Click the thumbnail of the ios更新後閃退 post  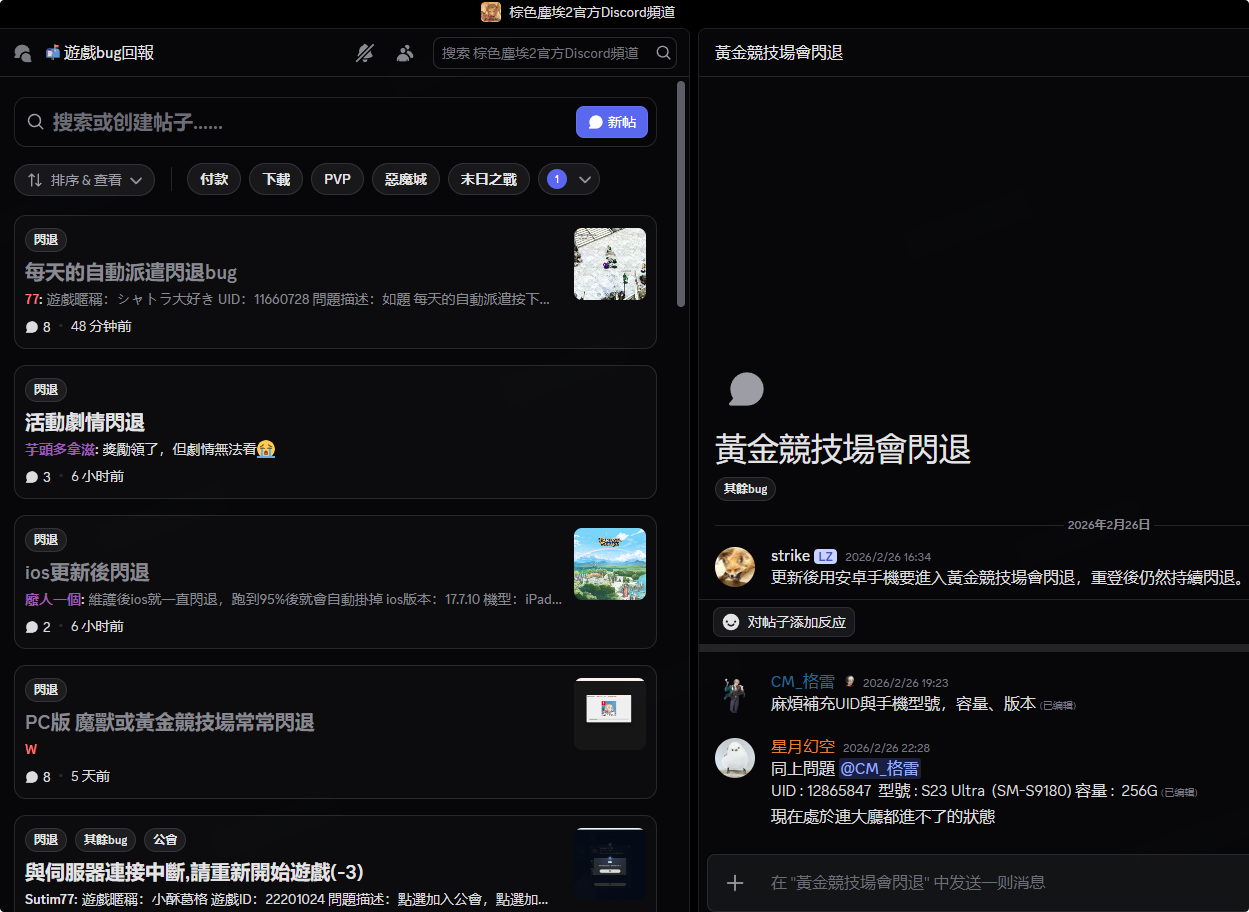point(610,564)
